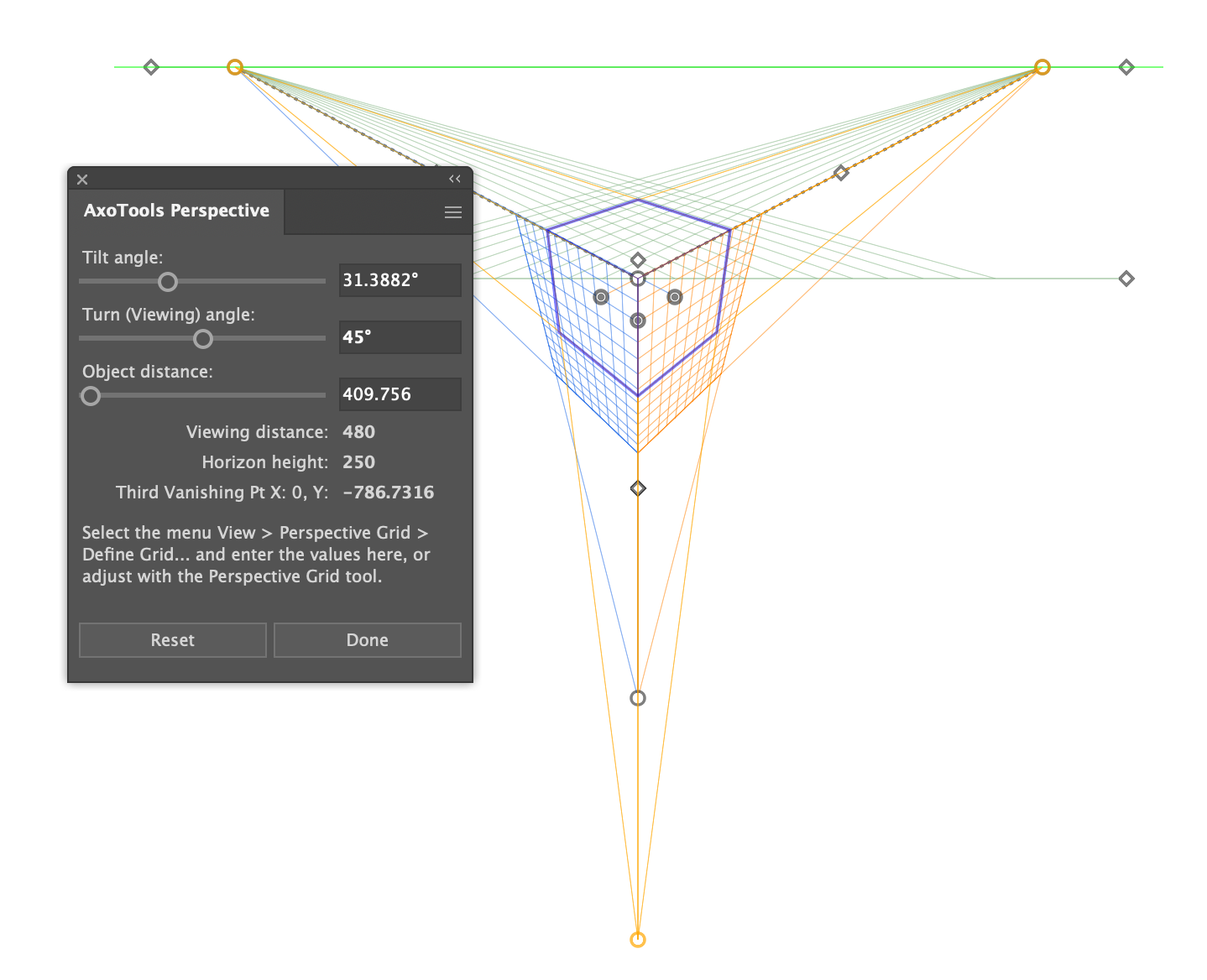
Task: Select the right vanishing point handle
Action: 1042,67
